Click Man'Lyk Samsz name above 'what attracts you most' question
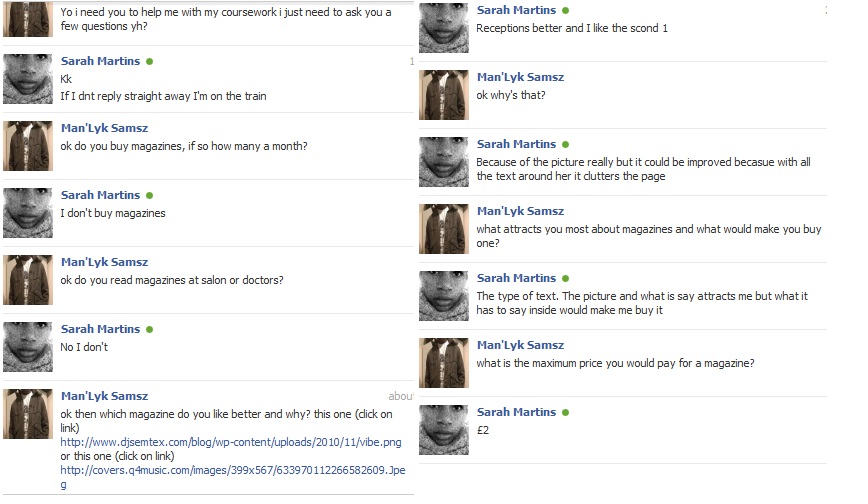Screen dimensions: 868x504 pyautogui.click(x=520, y=211)
